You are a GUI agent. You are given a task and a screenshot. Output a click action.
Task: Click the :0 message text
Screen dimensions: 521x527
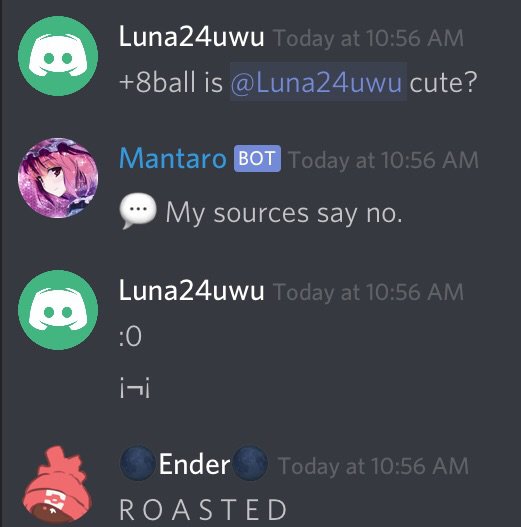(x=130, y=336)
